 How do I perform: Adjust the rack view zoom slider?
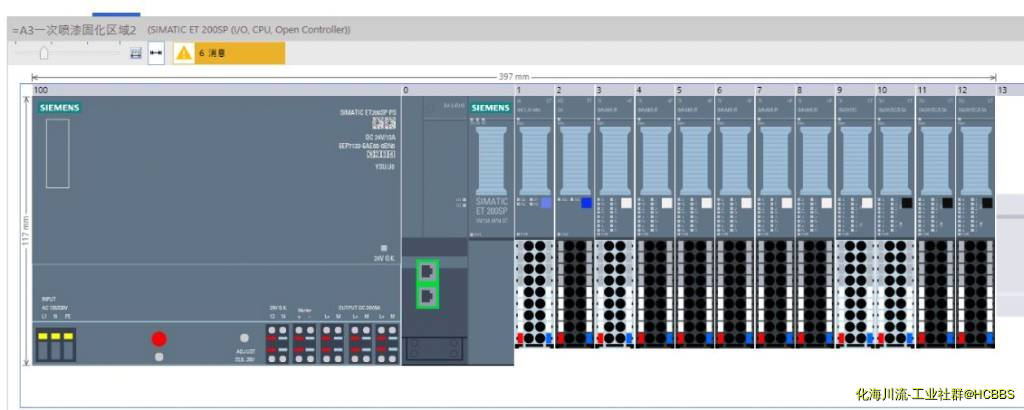(44, 54)
